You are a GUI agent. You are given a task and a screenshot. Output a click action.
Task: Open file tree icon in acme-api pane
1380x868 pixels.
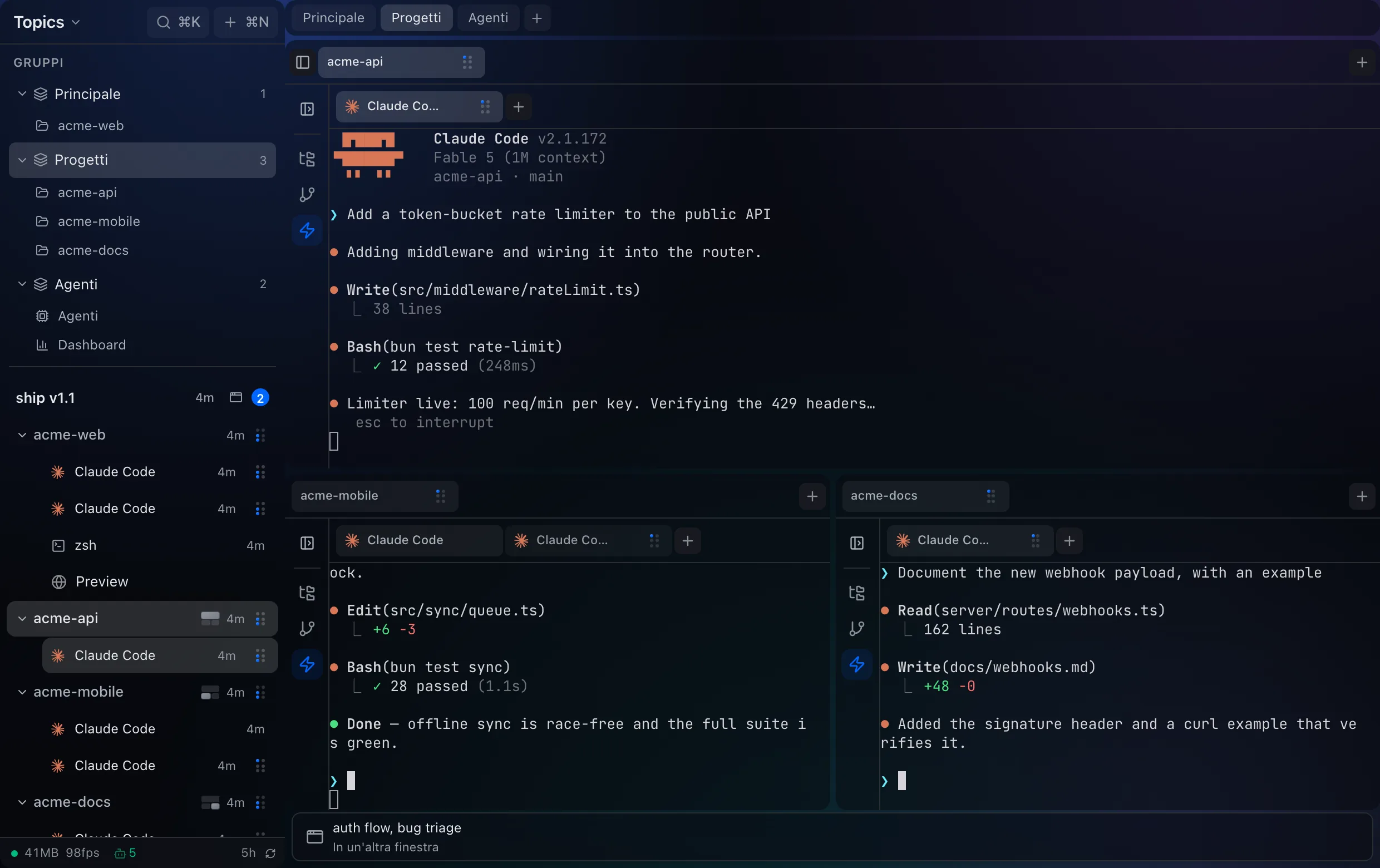point(307,159)
